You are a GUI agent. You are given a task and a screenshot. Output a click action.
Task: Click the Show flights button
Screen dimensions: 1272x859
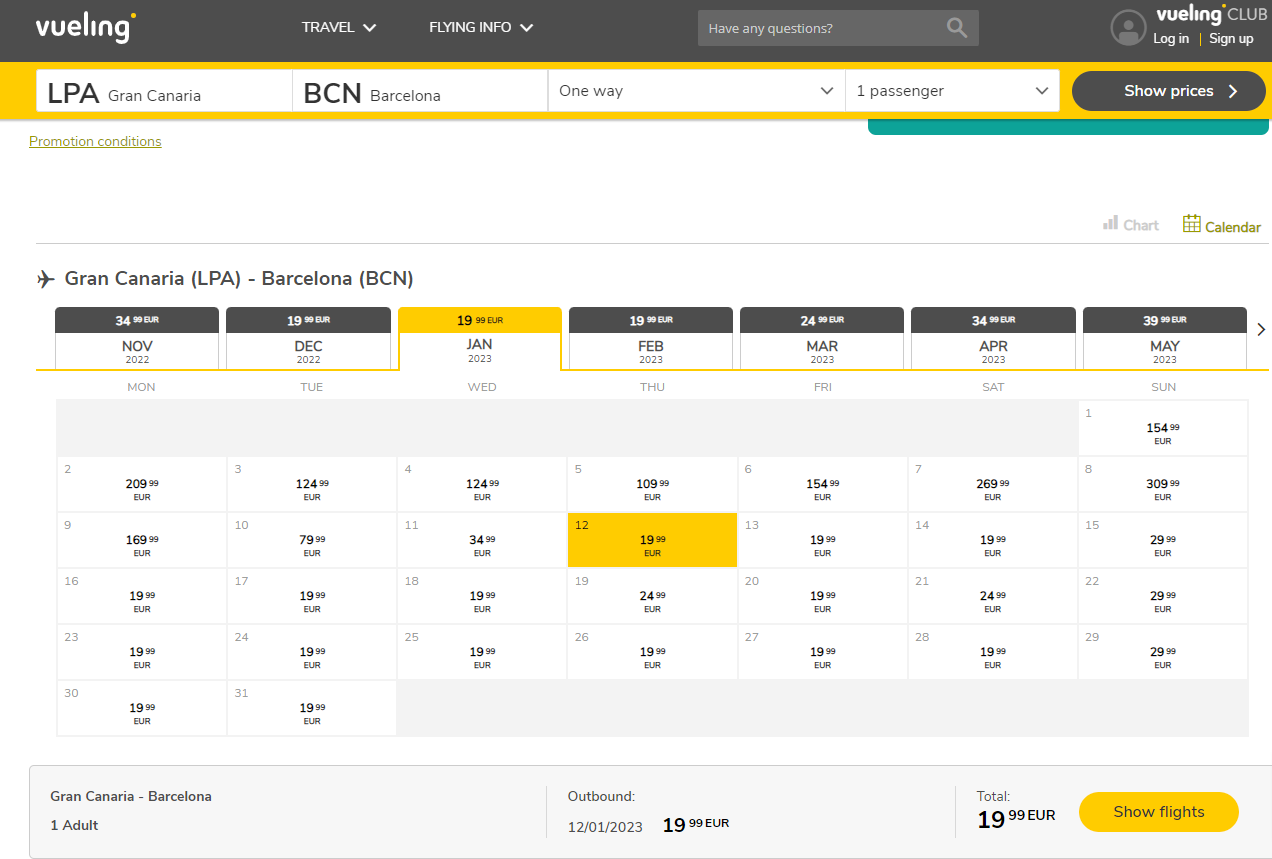[x=1159, y=812]
